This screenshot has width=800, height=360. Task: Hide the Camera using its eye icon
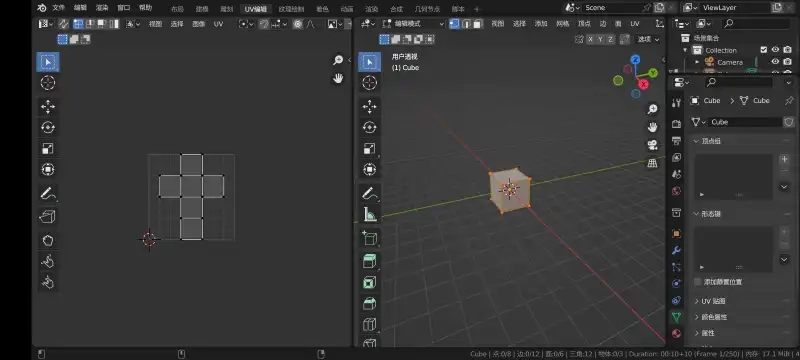[x=775, y=62]
